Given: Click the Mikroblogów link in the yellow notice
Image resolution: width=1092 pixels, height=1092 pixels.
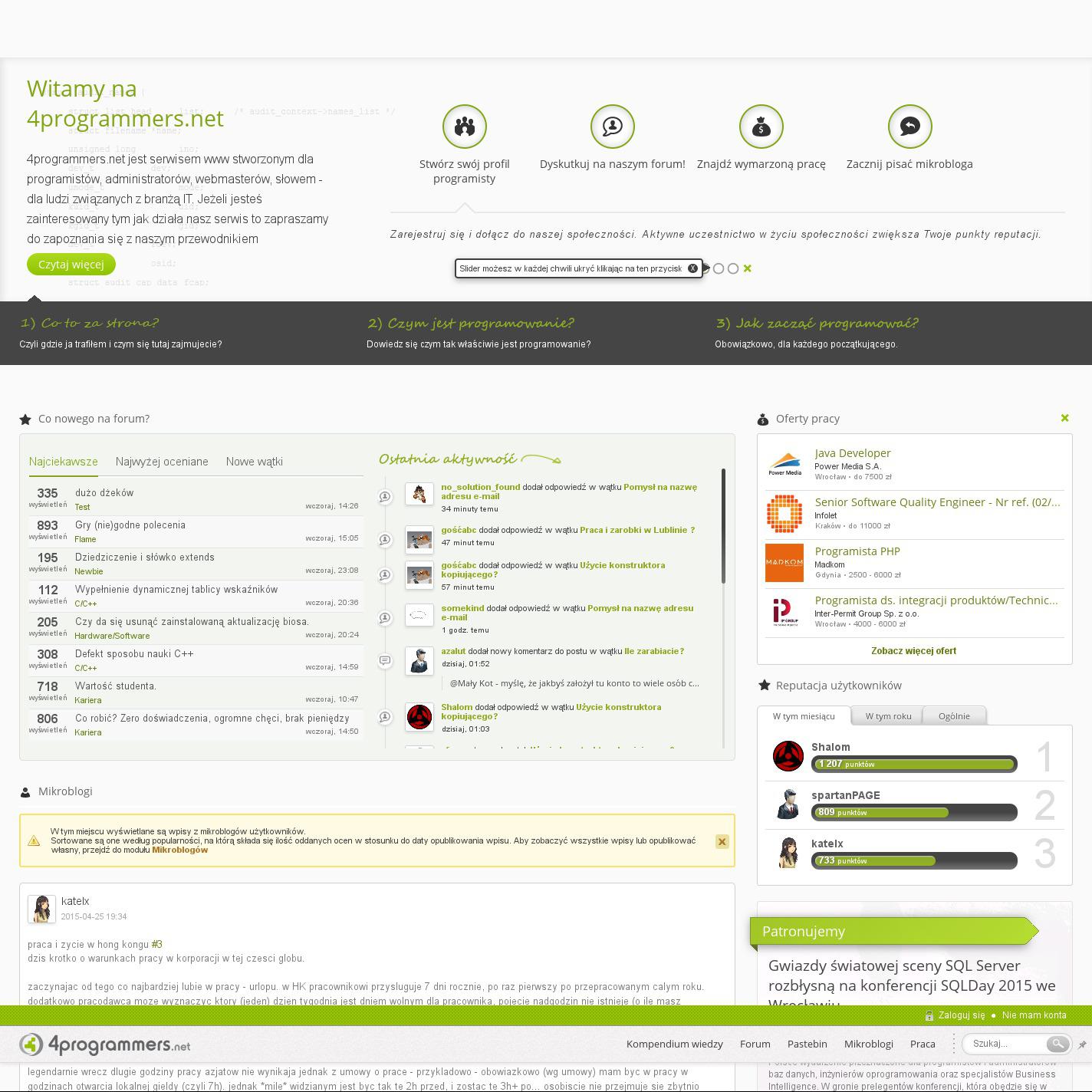Looking at the screenshot, I should [180, 850].
